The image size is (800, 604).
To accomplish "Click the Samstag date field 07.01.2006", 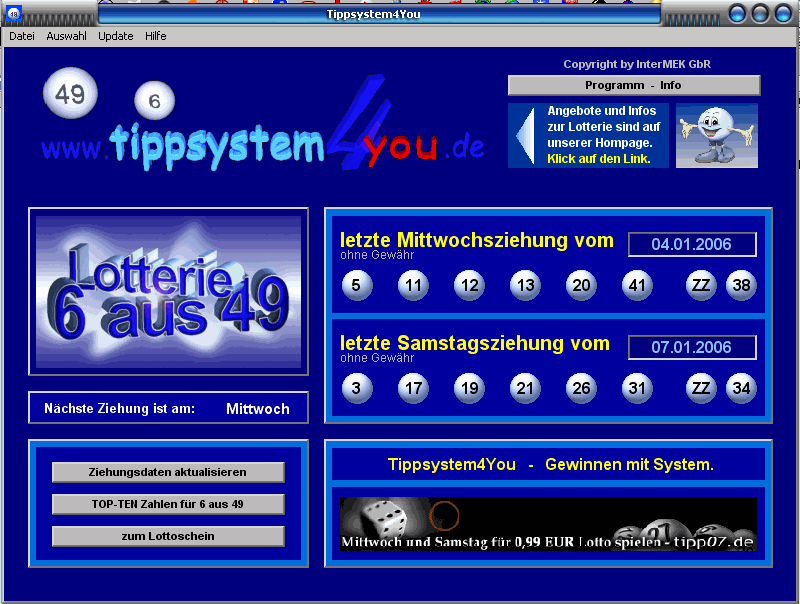I will (692, 347).
